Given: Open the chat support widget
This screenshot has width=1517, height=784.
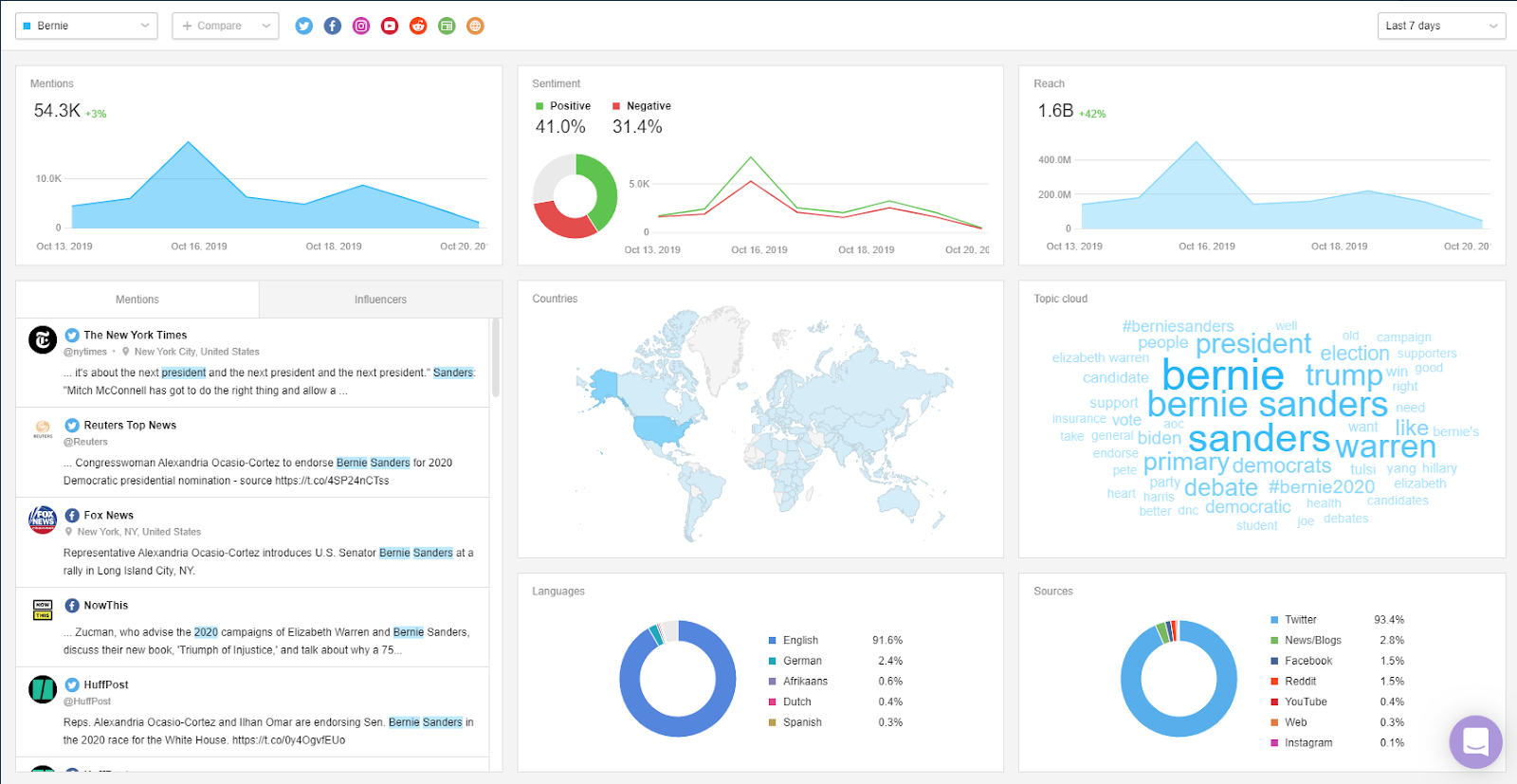Looking at the screenshot, I should 1475,741.
